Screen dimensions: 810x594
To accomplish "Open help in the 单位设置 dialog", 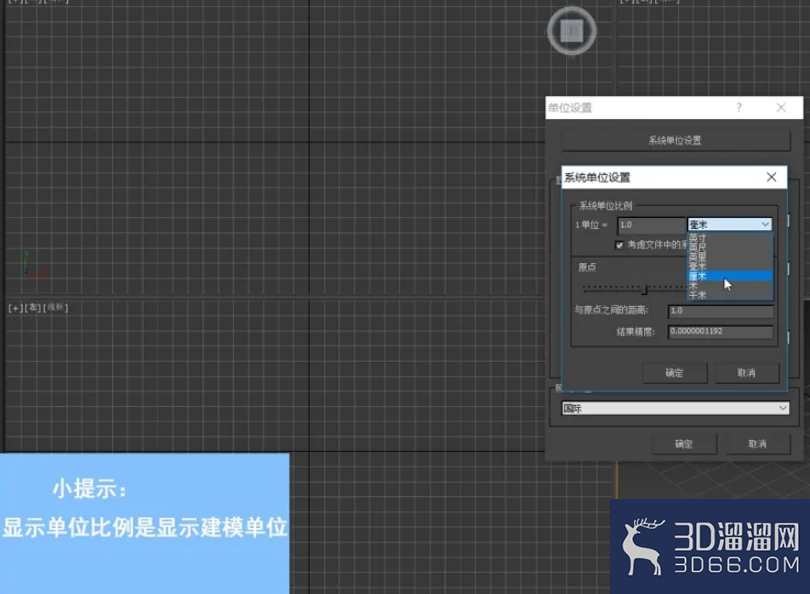I will pos(739,107).
